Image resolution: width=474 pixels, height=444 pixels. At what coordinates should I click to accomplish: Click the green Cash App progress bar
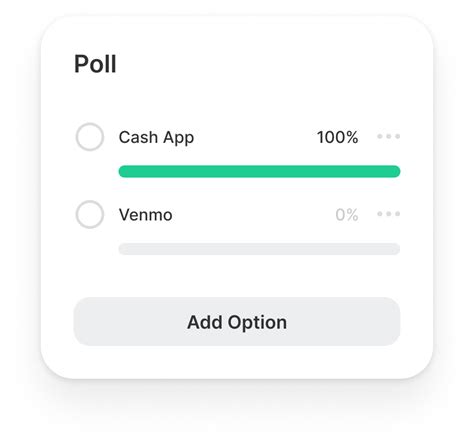click(259, 171)
